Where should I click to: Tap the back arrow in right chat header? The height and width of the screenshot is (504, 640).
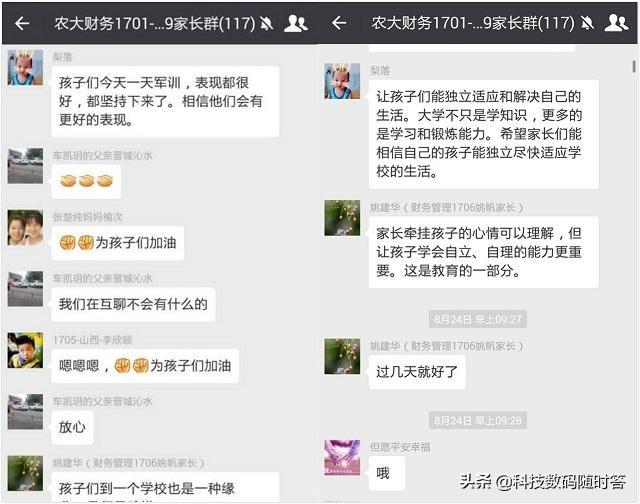(x=339, y=23)
